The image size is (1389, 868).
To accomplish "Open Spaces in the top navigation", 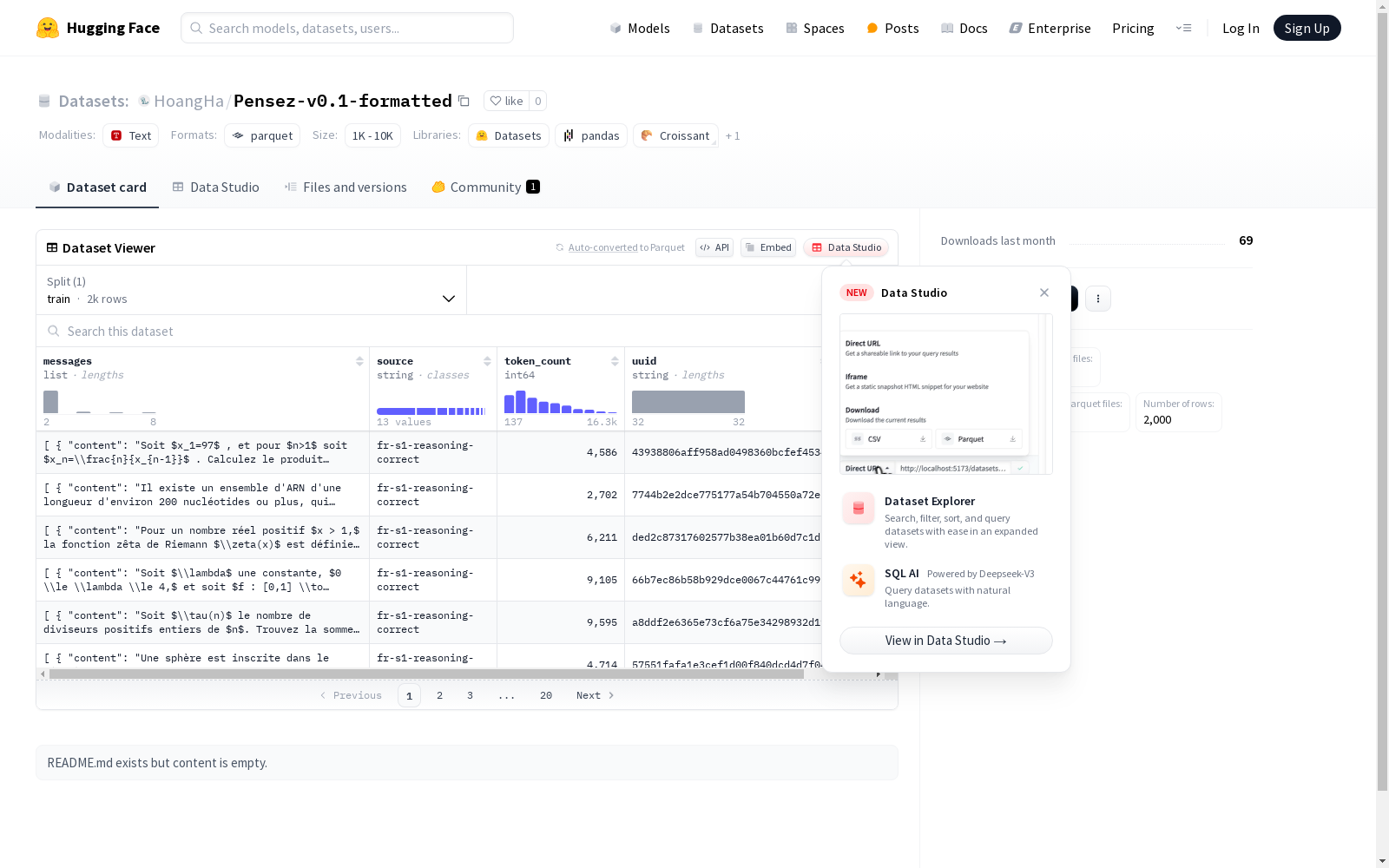I will coord(814,28).
